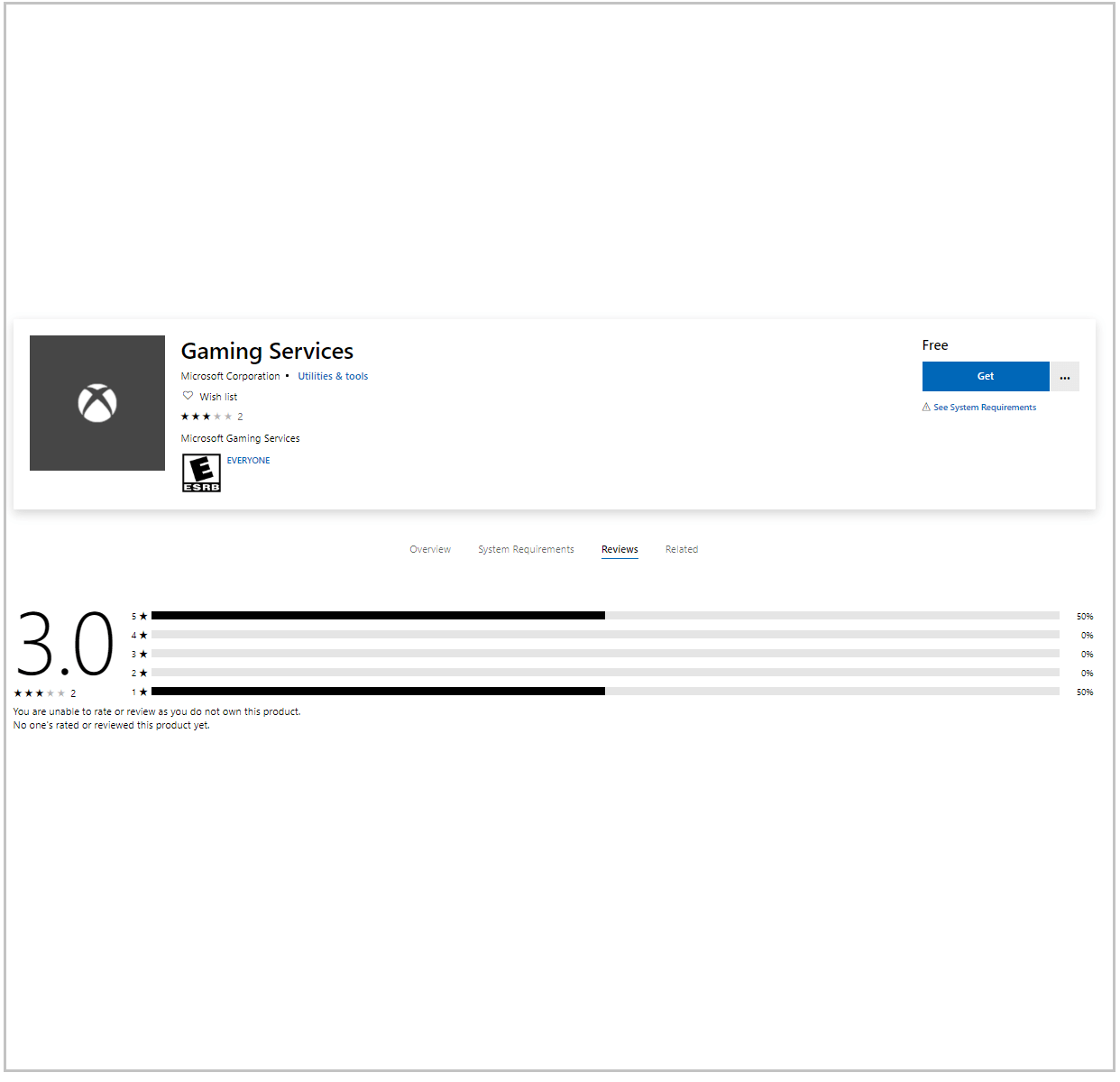Click the Xbox logo app thumbnail
The image size is (1120, 1082).
[x=97, y=403]
